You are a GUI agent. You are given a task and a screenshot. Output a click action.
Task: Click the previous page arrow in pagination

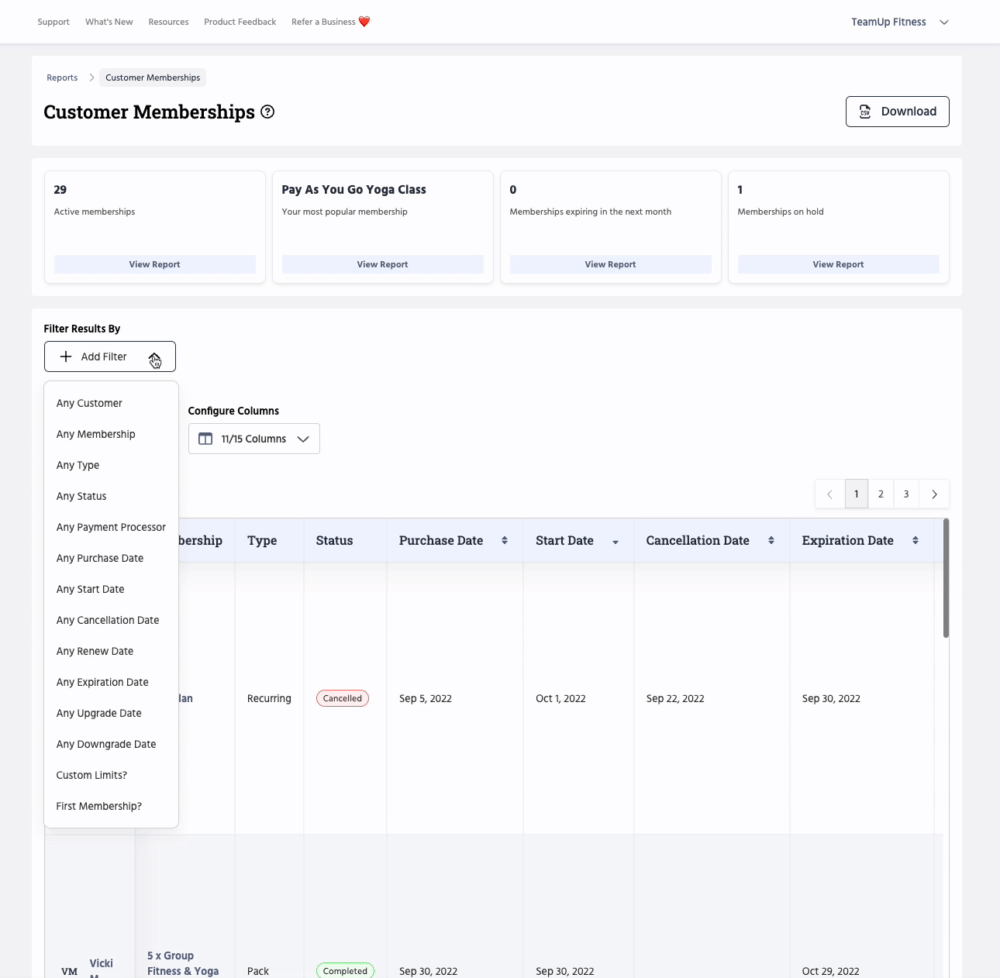point(829,494)
